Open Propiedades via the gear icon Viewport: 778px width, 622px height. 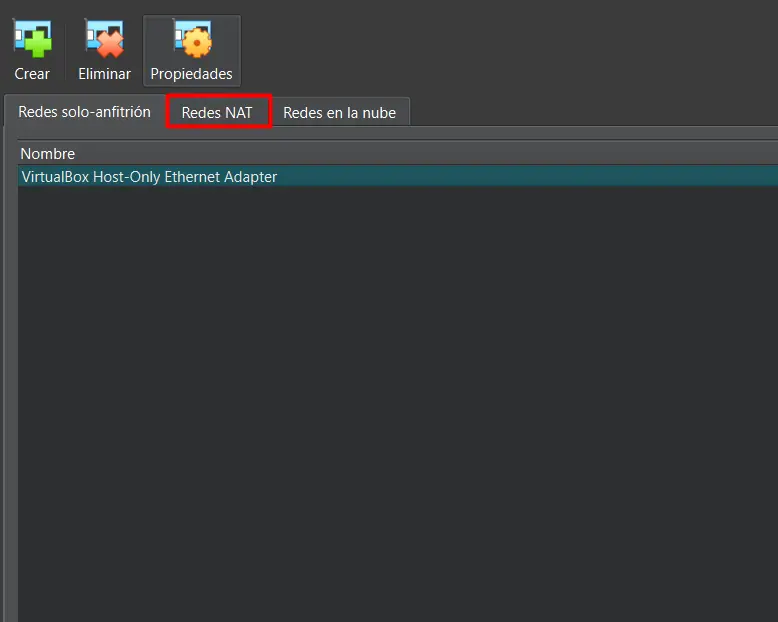[x=191, y=40]
